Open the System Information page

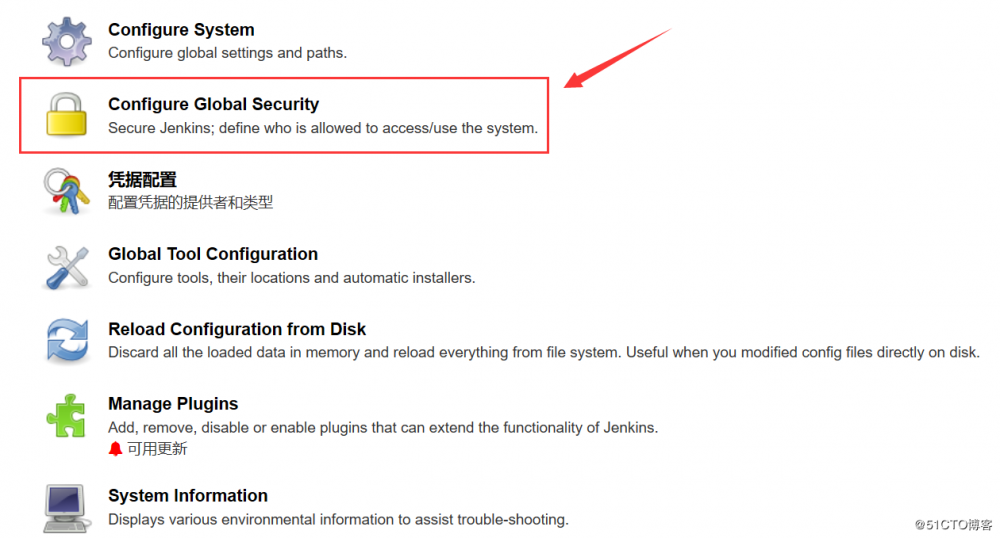188,496
